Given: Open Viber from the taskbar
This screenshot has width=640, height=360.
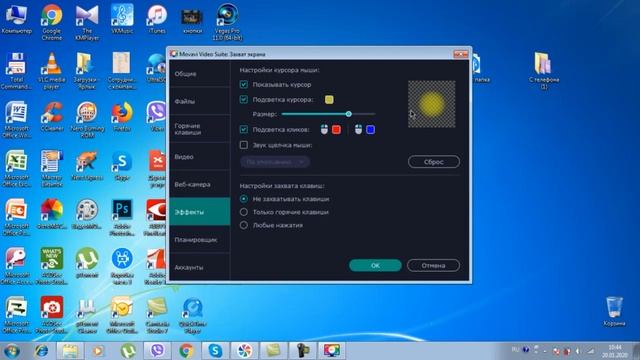Looking at the screenshot, I should click(x=157, y=351).
